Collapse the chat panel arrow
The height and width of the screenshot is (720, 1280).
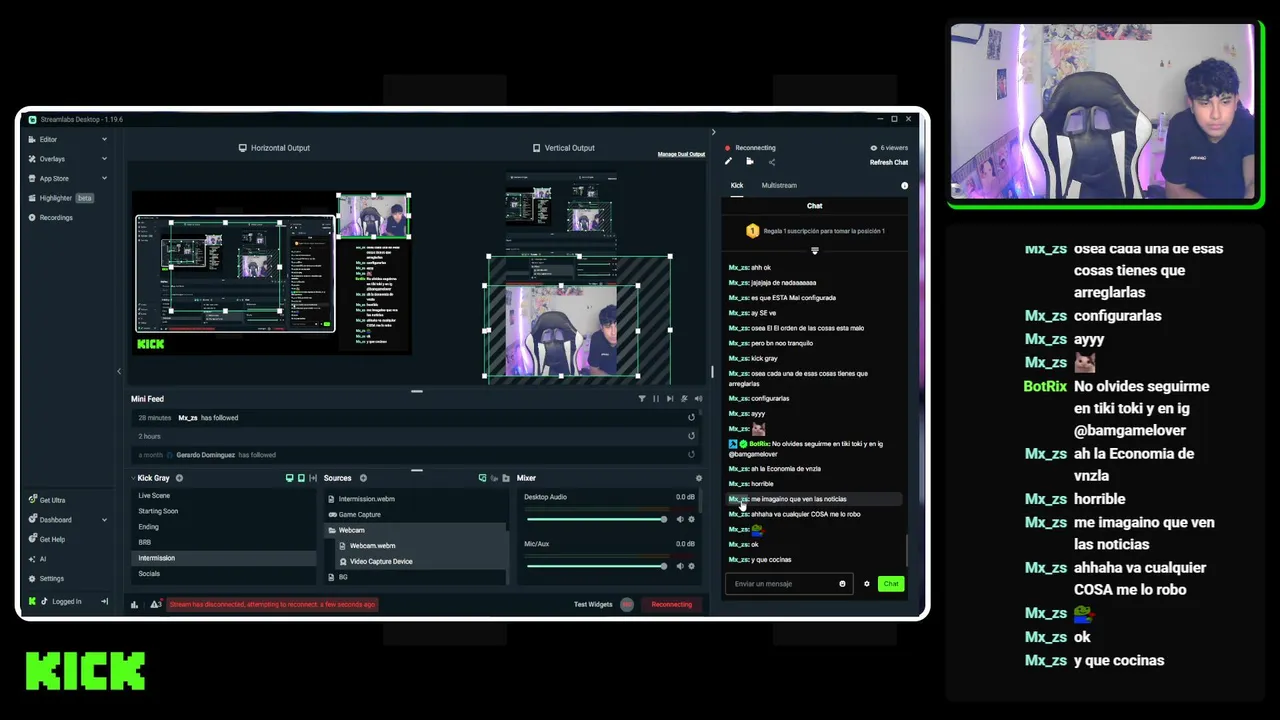pos(713,132)
